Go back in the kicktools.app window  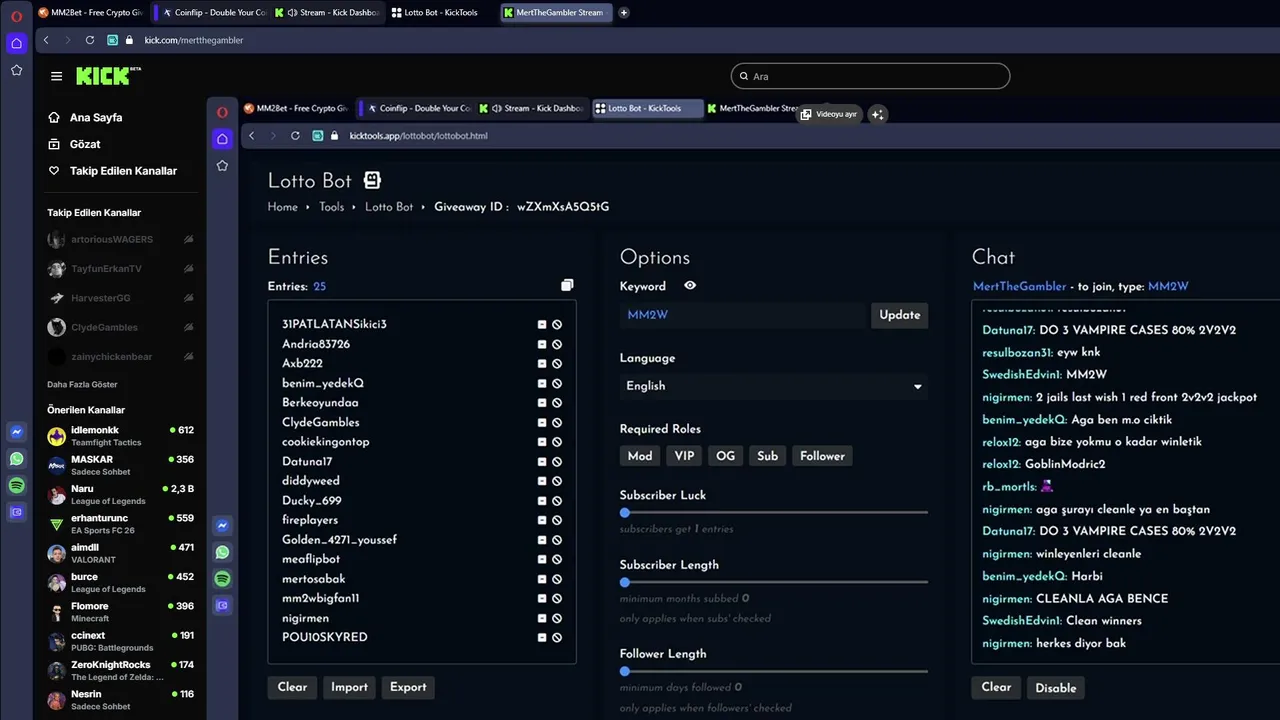click(252, 136)
